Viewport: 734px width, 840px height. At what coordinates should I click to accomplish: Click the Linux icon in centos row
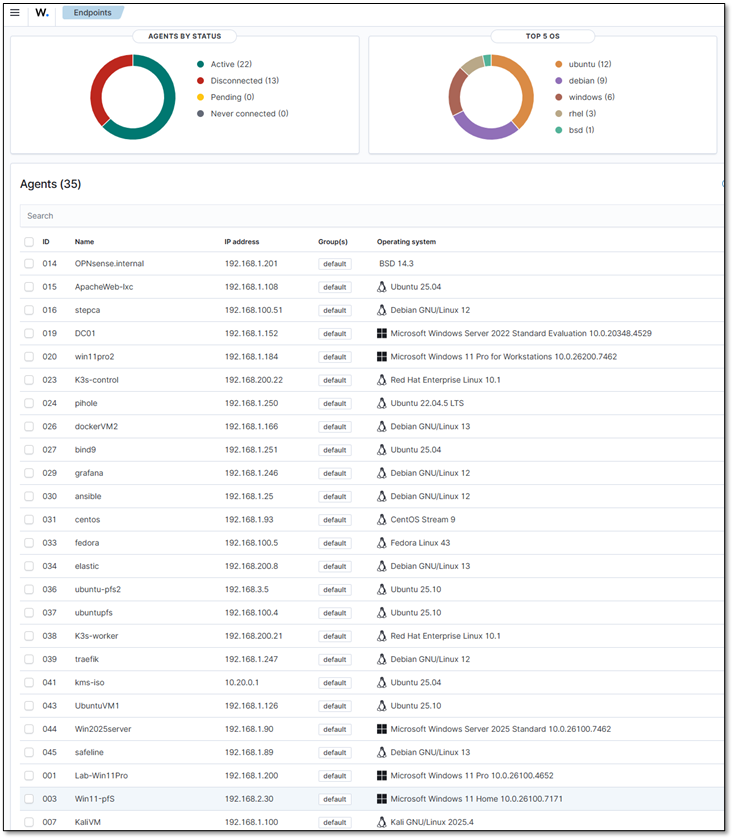(x=381, y=520)
